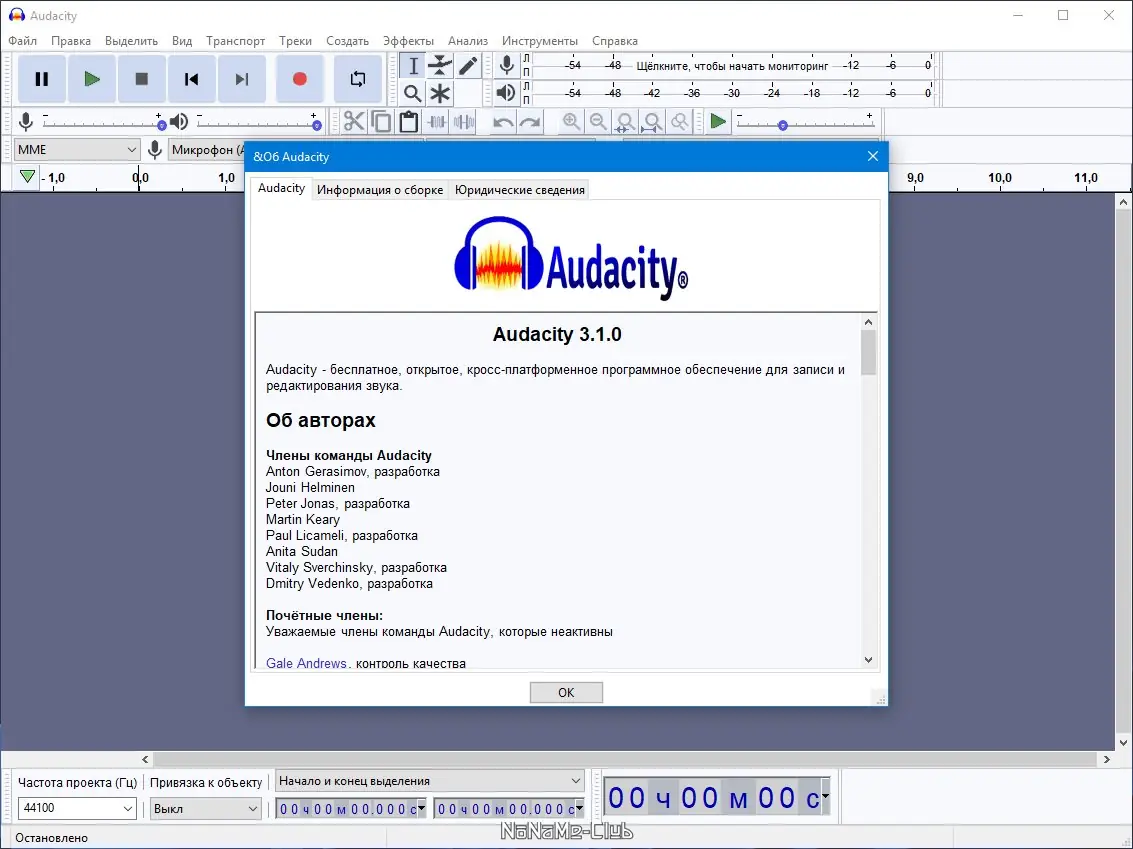Click the Stop transport button

point(142,79)
